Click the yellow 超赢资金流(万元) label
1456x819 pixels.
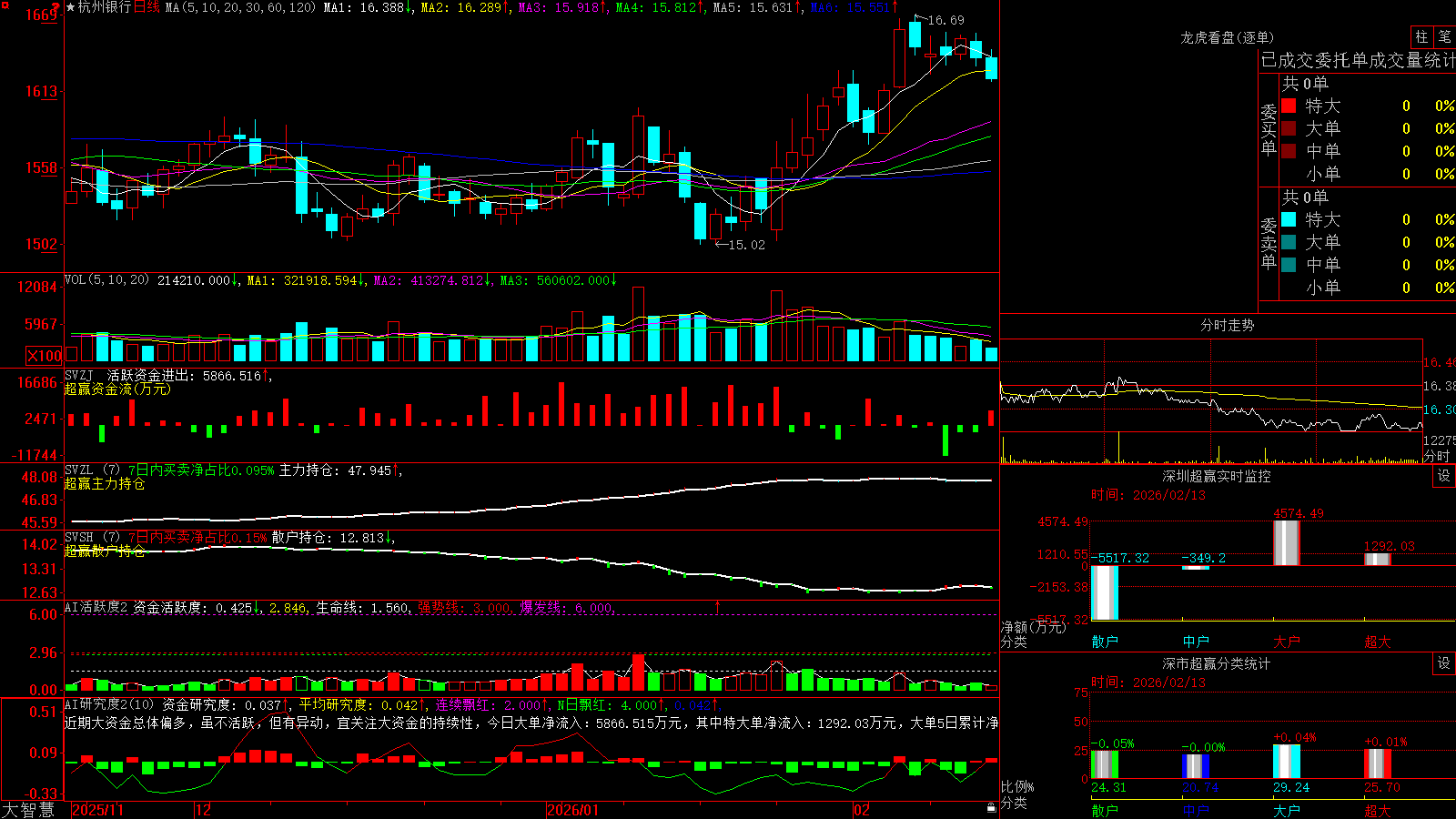click(117, 389)
